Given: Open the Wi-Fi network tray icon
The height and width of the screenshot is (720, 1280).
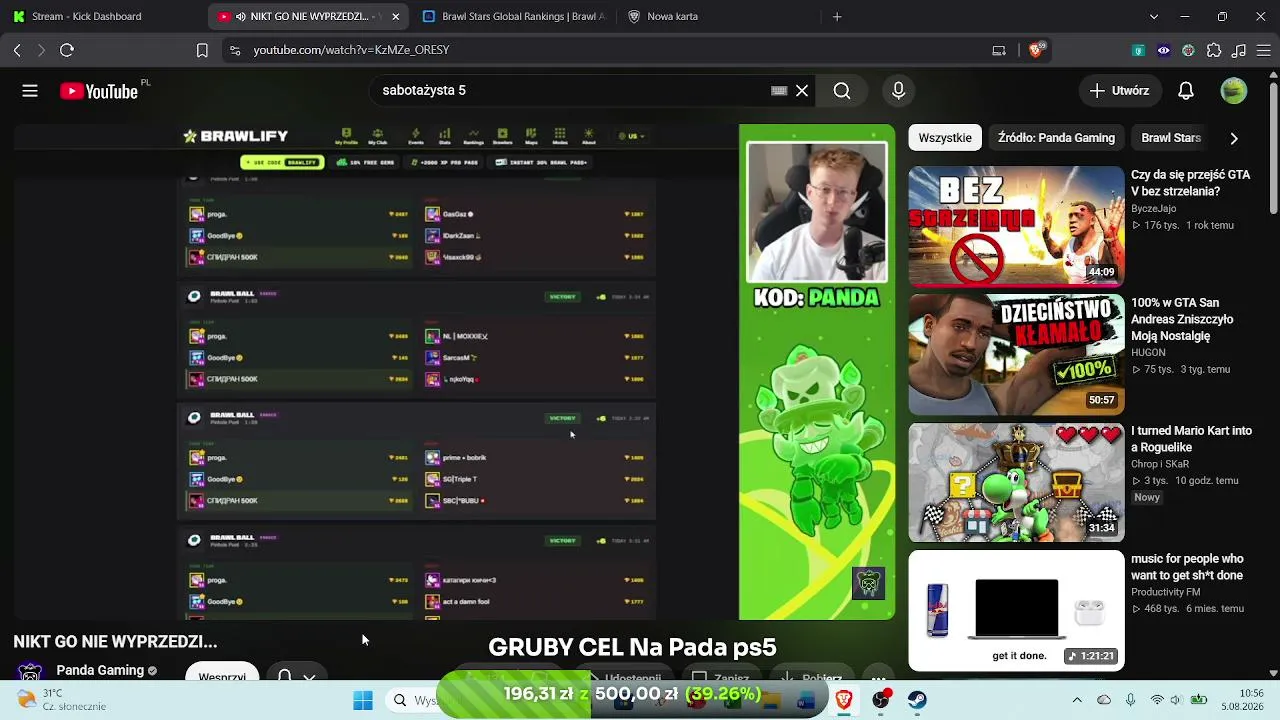Looking at the screenshot, I should click(x=1157, y=700).
